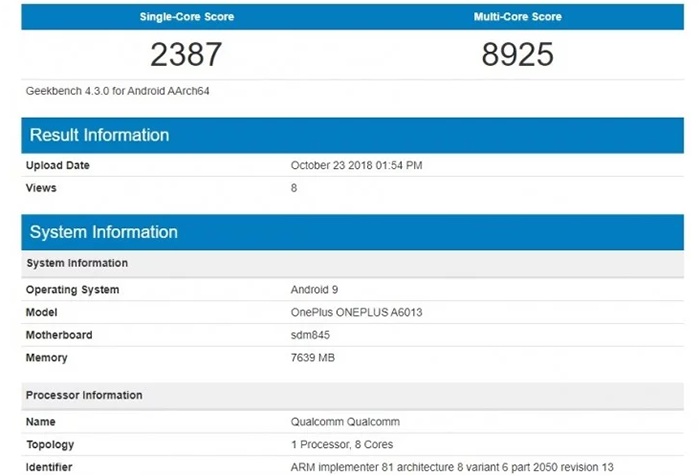The width and height of the screenshot is (700, 475).
Task: Click the Upload Date label
Action: pyautogui.click(x=58, y=165)
